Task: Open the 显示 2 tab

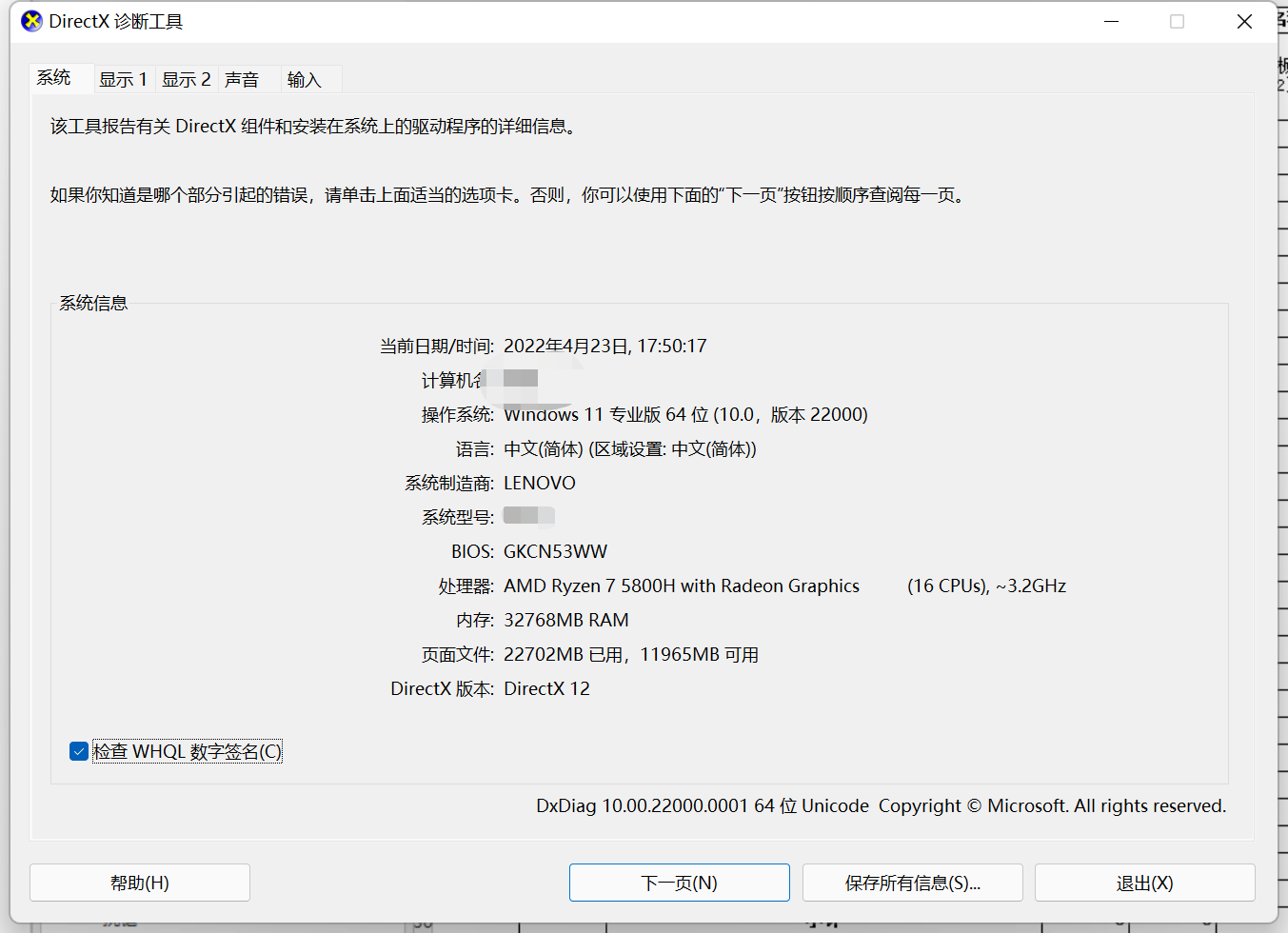Action: 187,80
